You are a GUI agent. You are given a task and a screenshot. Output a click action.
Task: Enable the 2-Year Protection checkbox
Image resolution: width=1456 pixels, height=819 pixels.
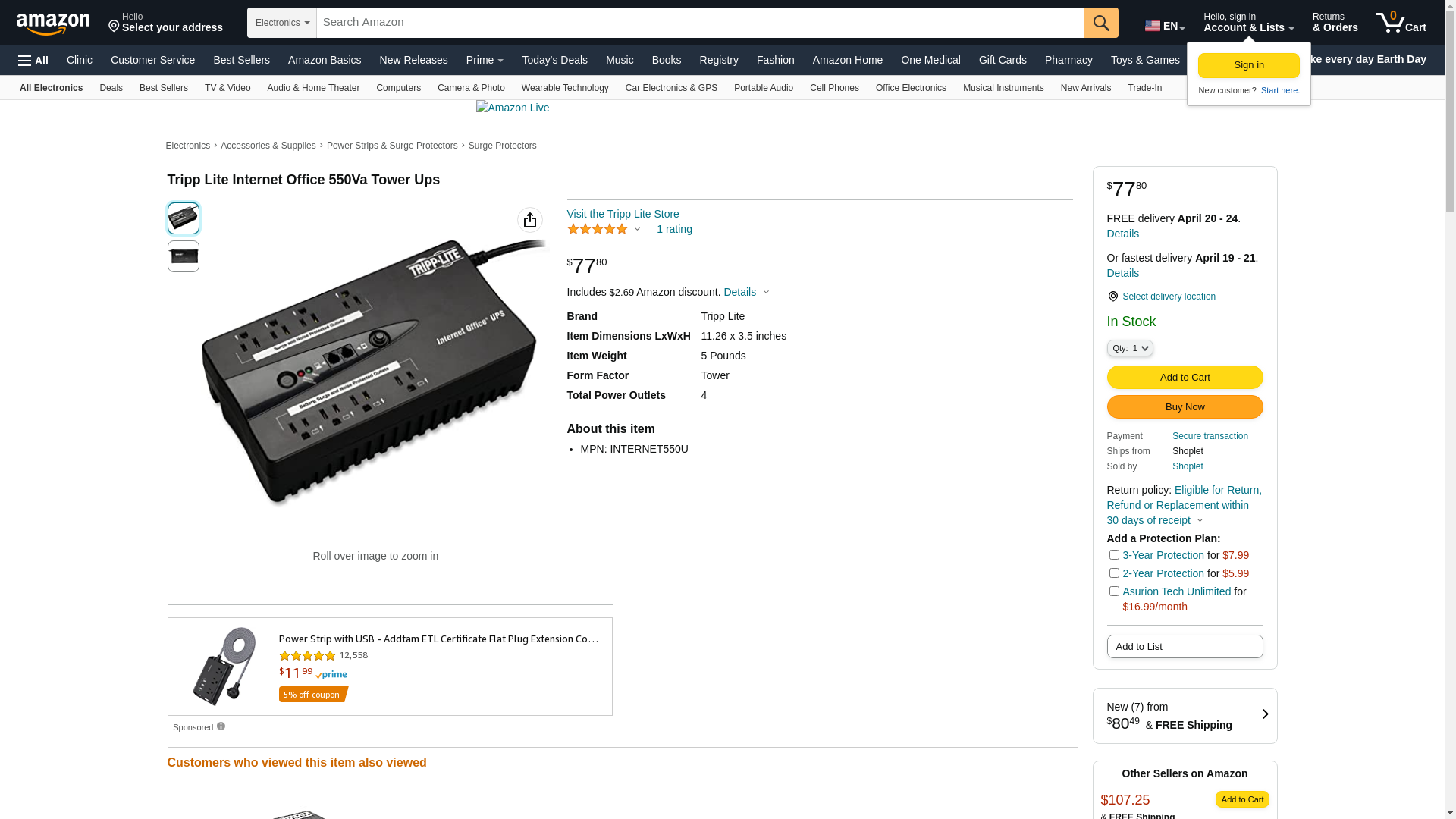(1114, 573)
